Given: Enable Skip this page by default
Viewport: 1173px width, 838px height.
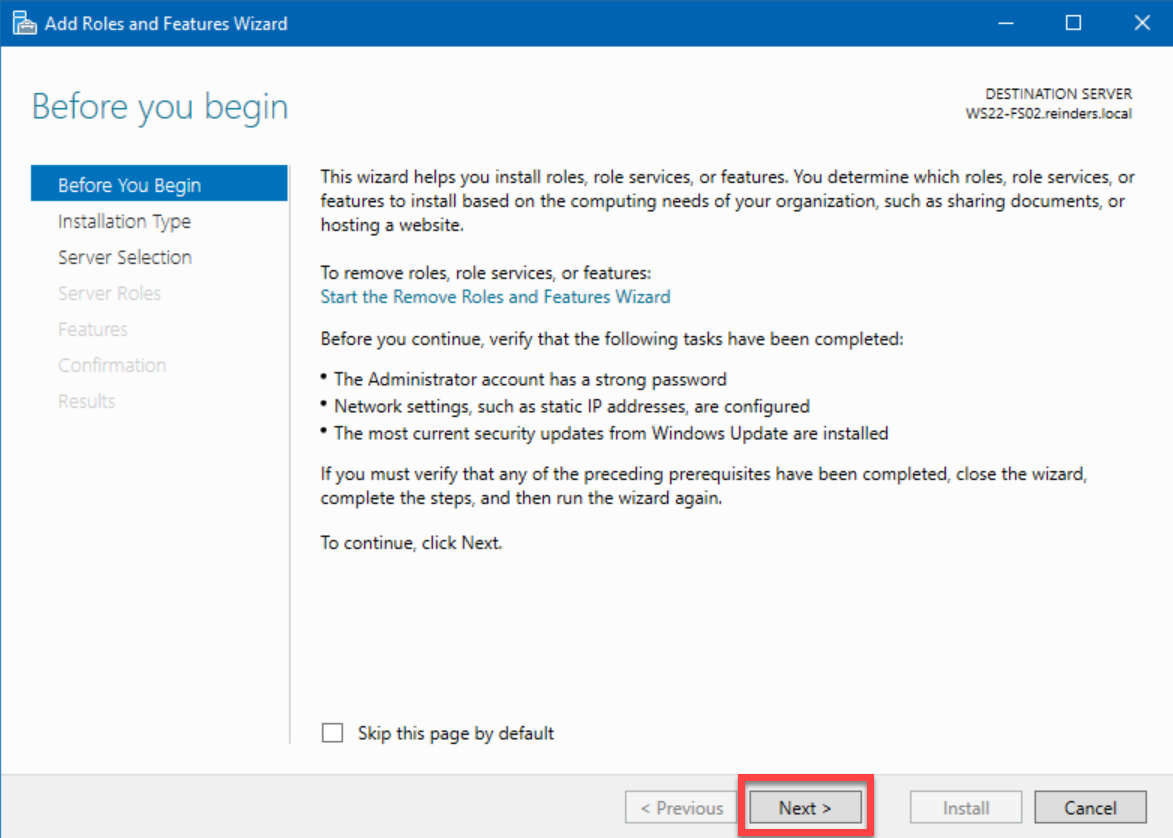Looking at the screenshot, I should pyautogui.click(x=332, y=733).
